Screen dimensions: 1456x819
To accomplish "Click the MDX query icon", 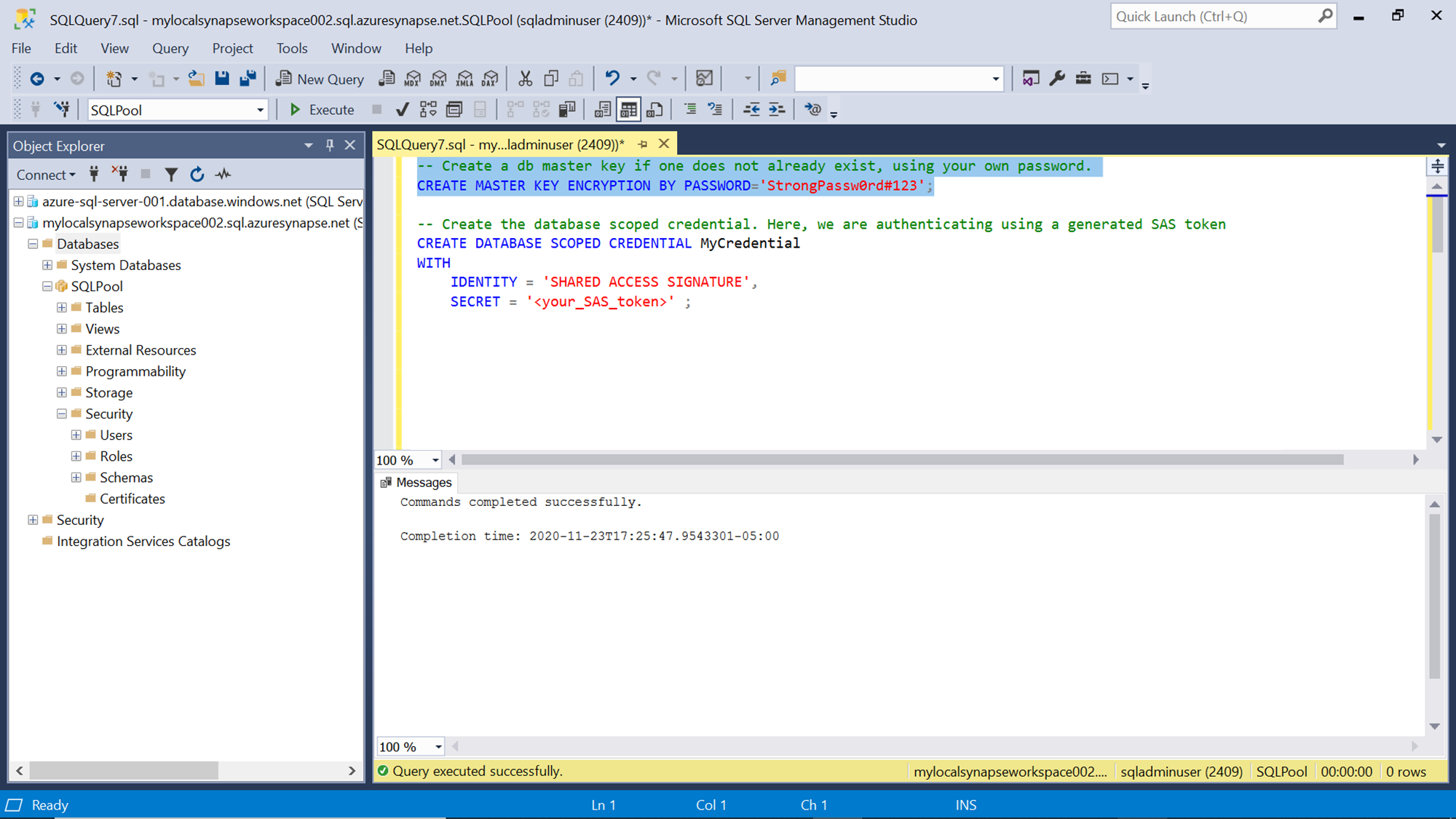I will pyautogui.click(x=413, y=79).
